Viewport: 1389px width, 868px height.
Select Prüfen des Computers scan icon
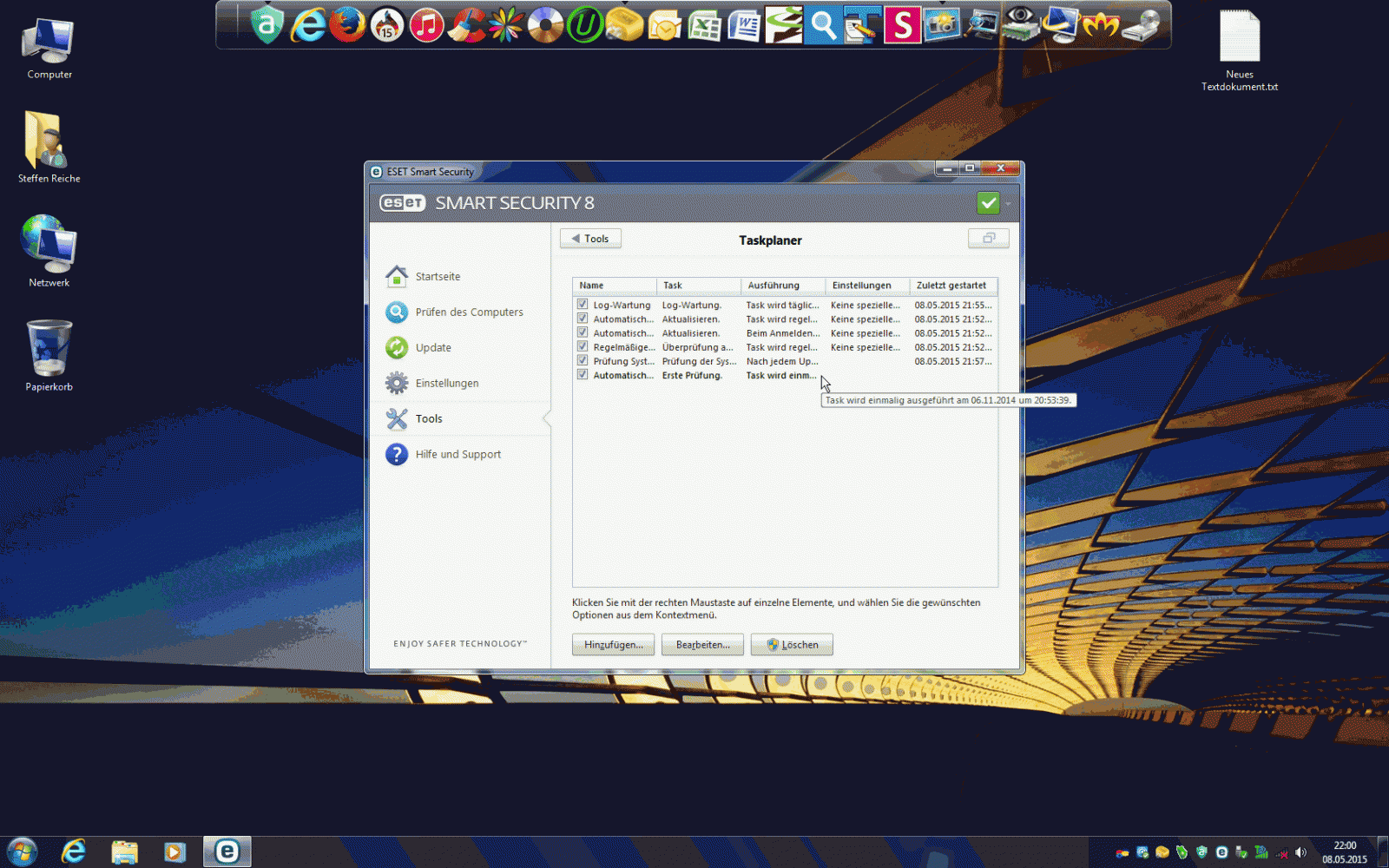click(397, 312)
